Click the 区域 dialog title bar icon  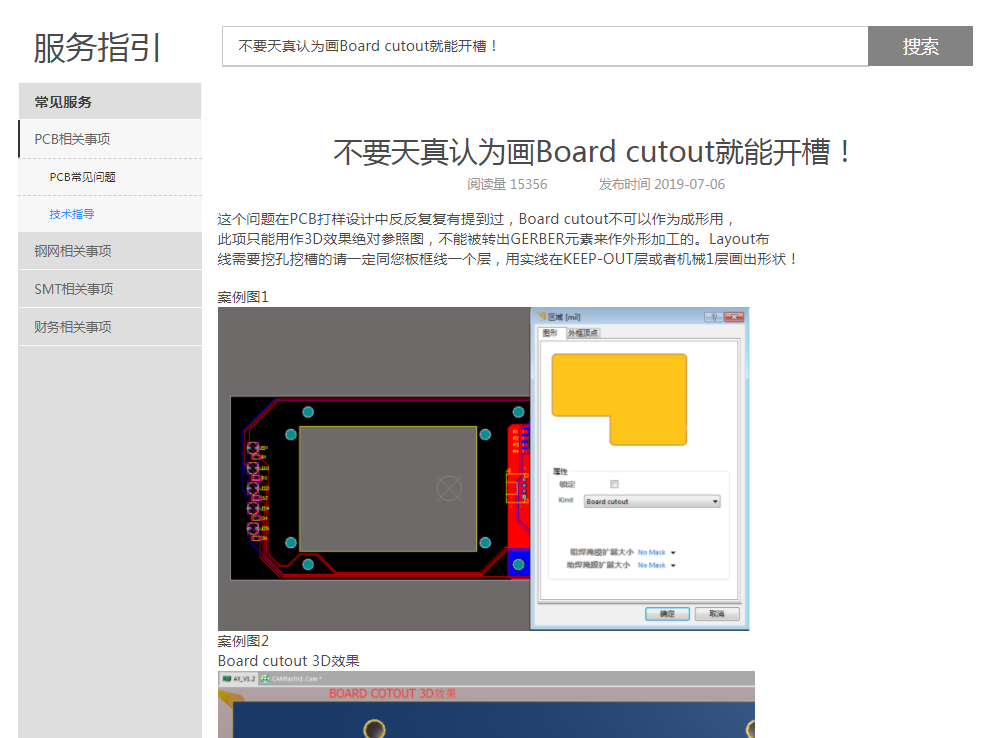[x=541, y=316]
